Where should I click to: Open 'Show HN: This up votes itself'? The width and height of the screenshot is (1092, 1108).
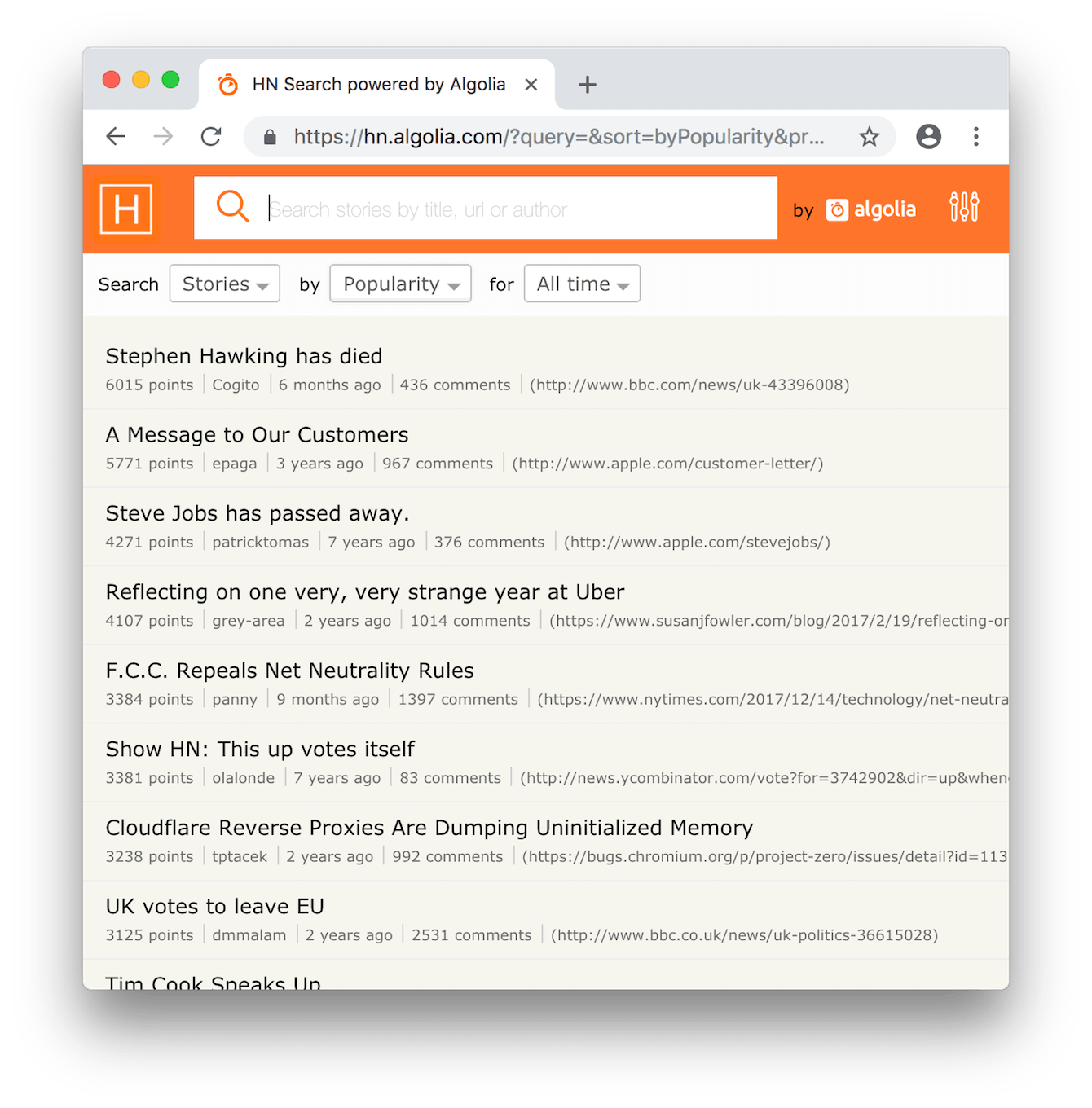point(260,749)
